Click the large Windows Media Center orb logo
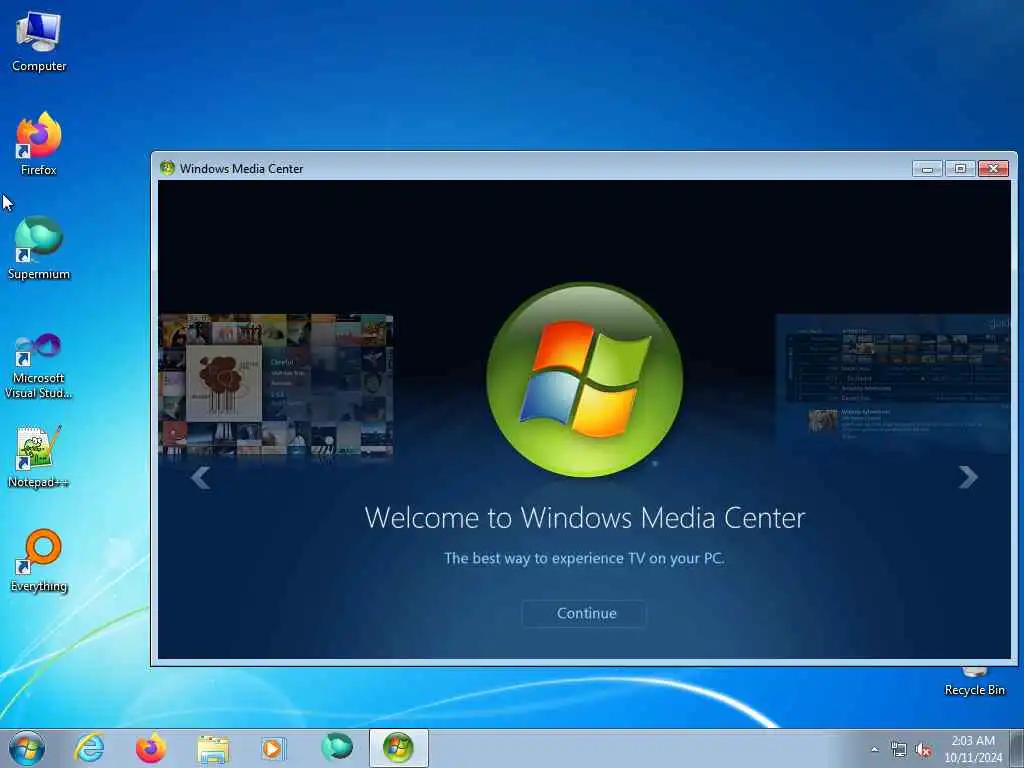This screenshot has height=768, width=1024. pos(584,379)
